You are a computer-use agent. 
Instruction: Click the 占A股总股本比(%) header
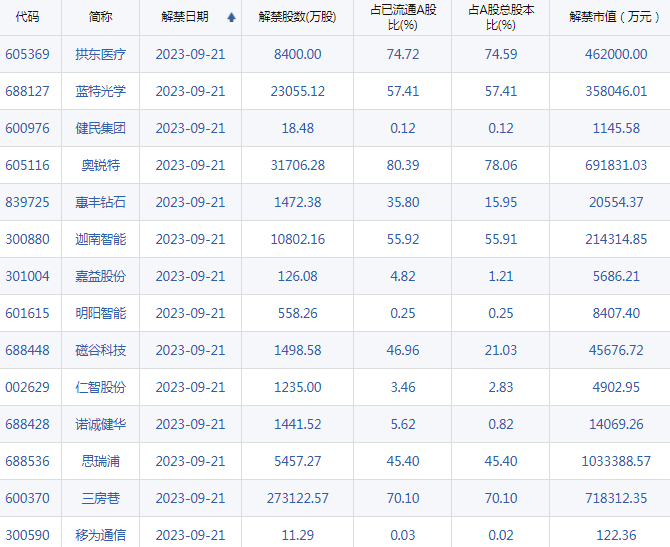500,17
